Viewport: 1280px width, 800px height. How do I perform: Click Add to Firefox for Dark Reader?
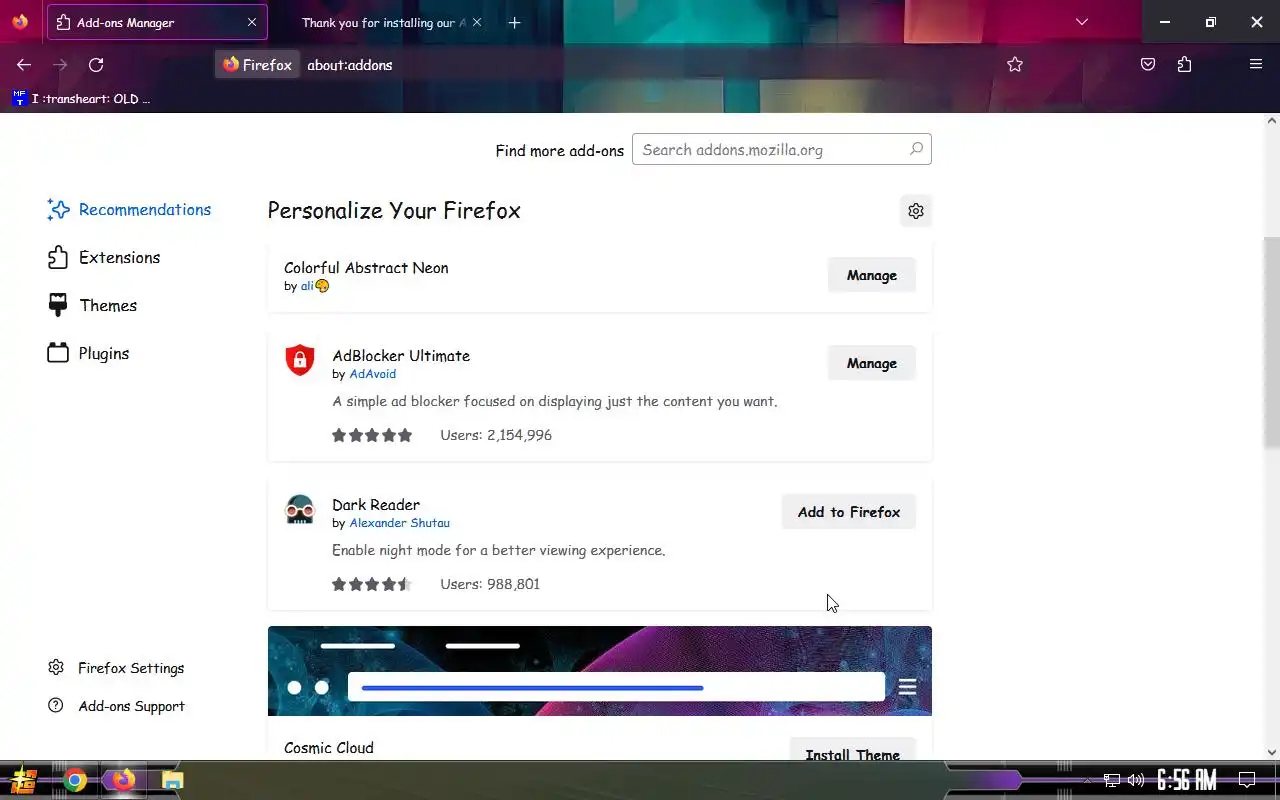click(849, 512)
